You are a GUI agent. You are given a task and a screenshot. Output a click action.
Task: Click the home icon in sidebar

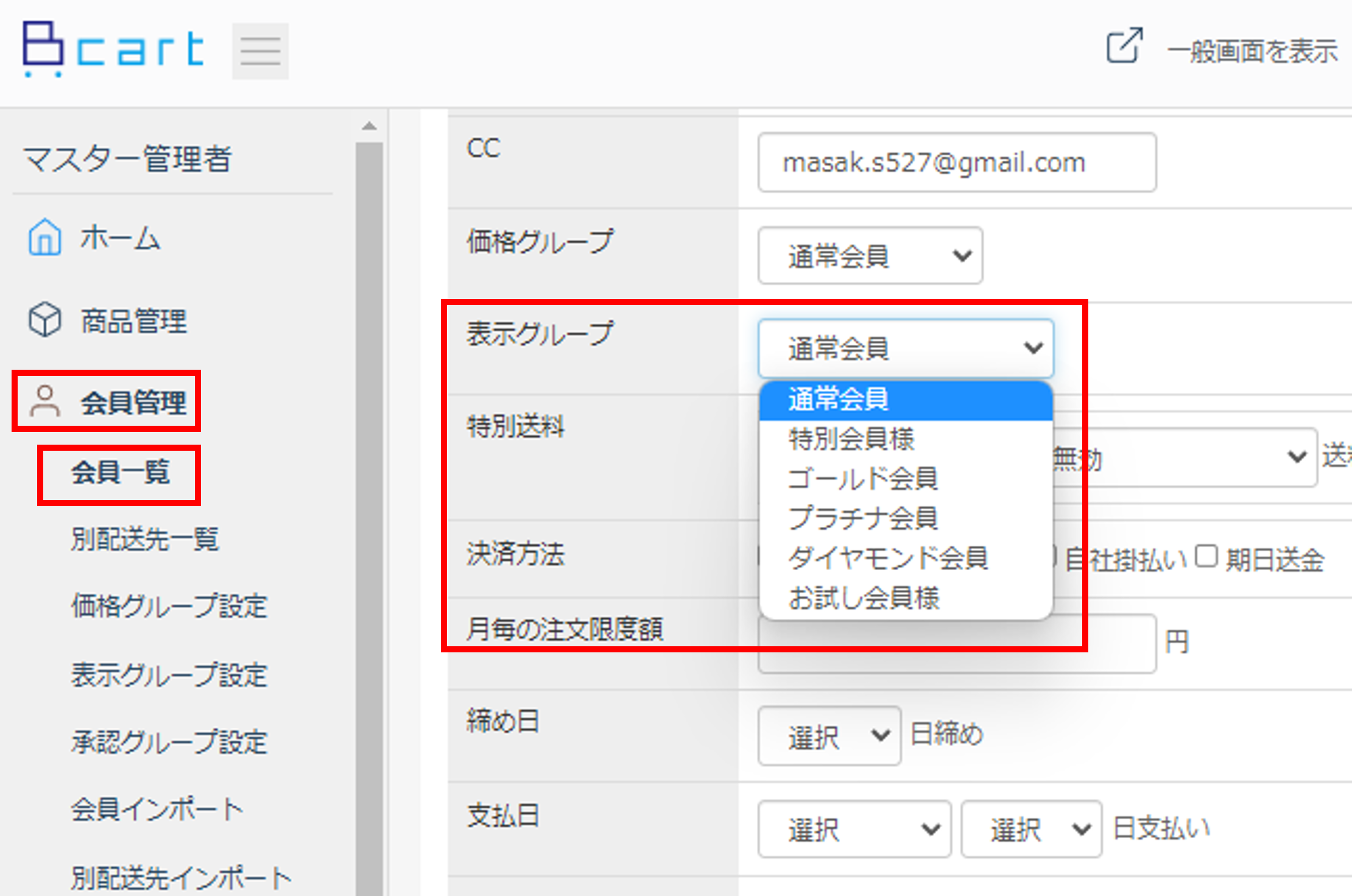44,237
